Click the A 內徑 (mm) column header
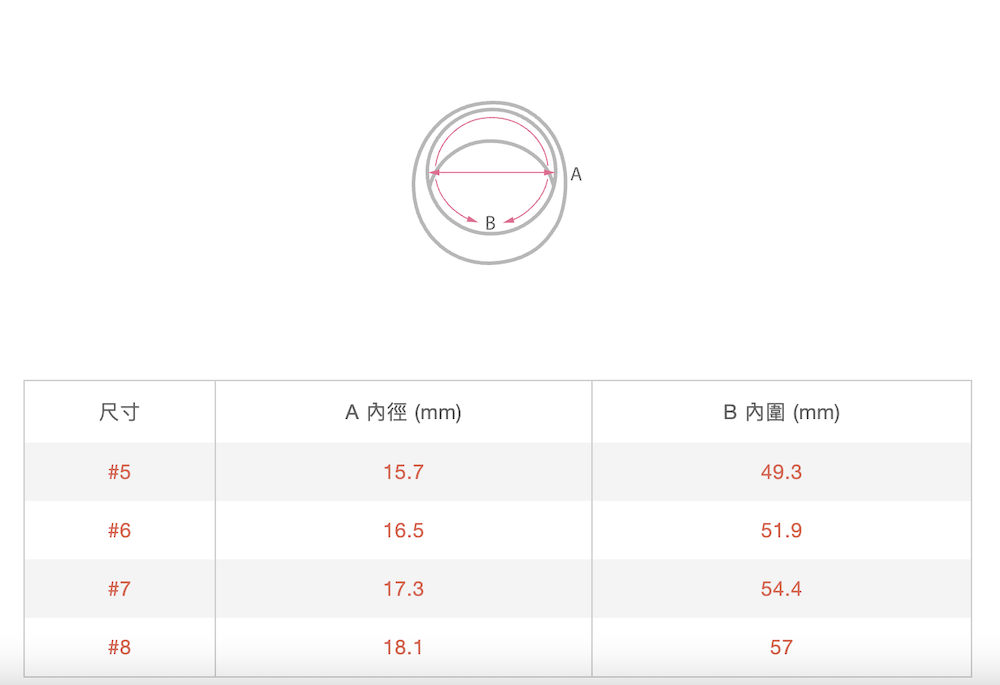The height and width of the screenshot is (685, 1000). tap(403, 412)
